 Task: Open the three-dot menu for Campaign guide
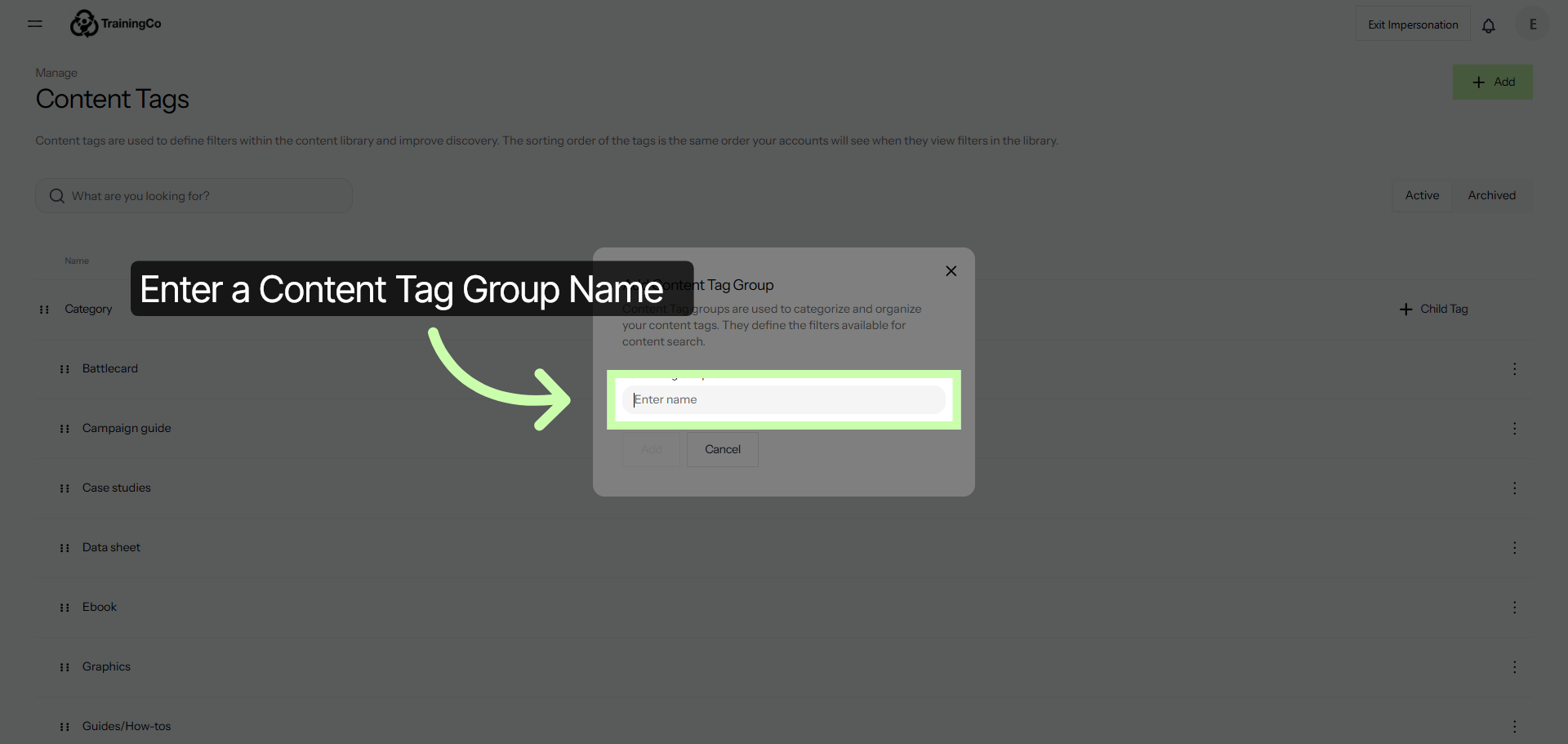1514,429
